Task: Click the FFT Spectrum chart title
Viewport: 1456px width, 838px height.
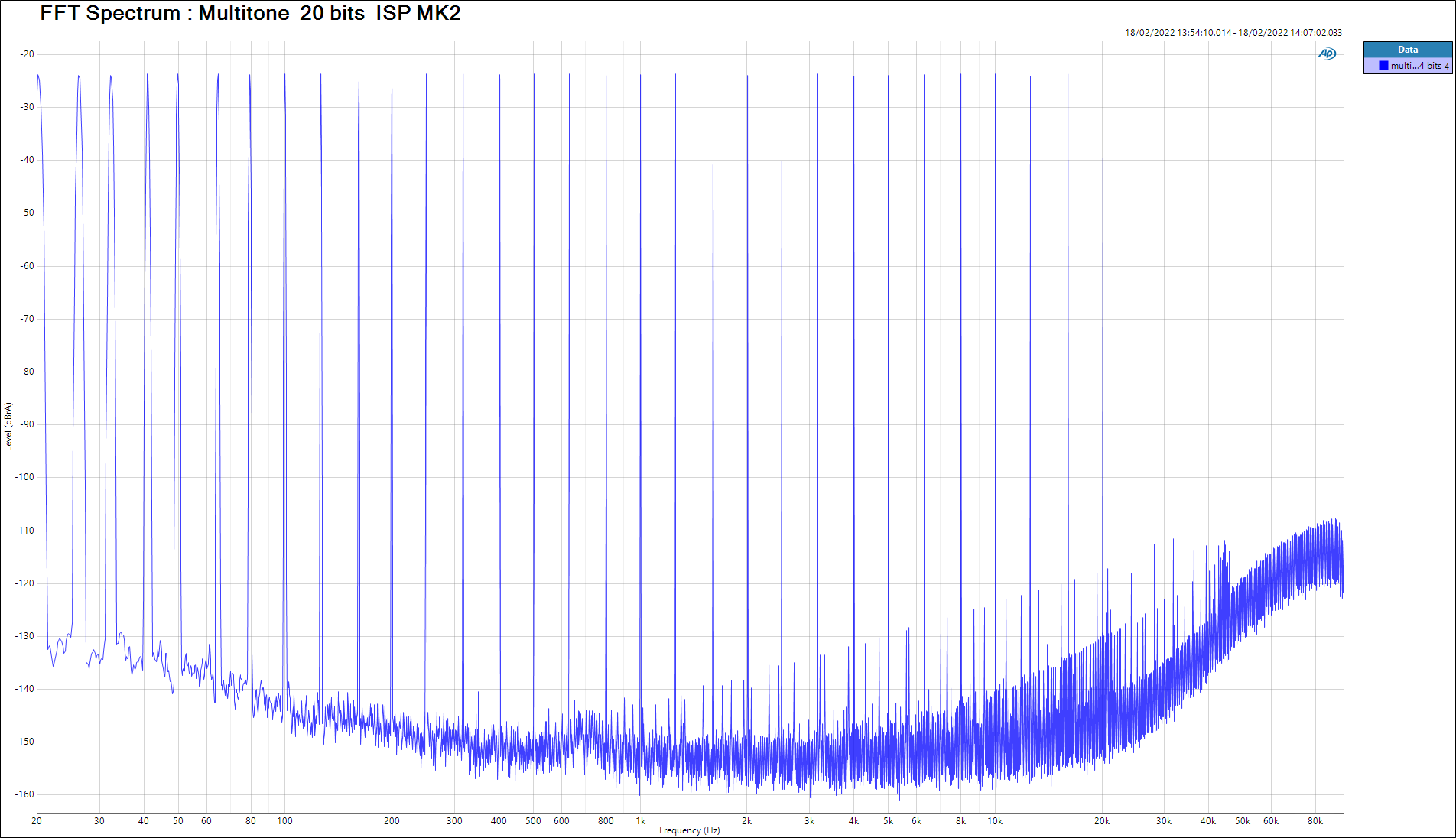Action: pyautogui.click(x=250, y=13)
